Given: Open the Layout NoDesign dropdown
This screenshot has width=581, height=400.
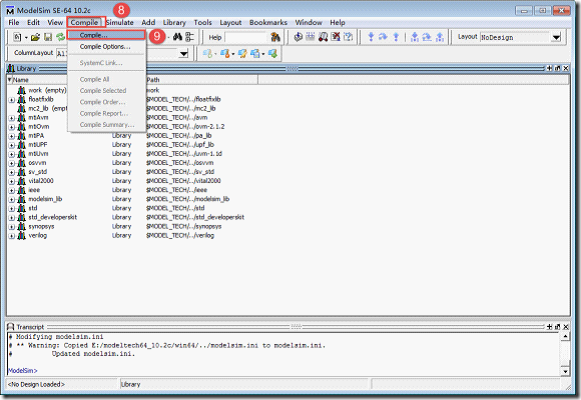Looking at the screenshot, I should [556, 37].
